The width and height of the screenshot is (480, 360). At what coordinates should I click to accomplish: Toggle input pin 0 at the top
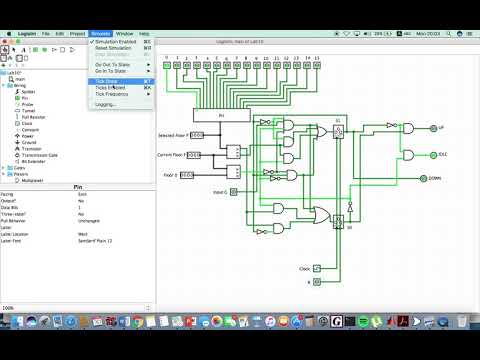[x=167, y=65]
